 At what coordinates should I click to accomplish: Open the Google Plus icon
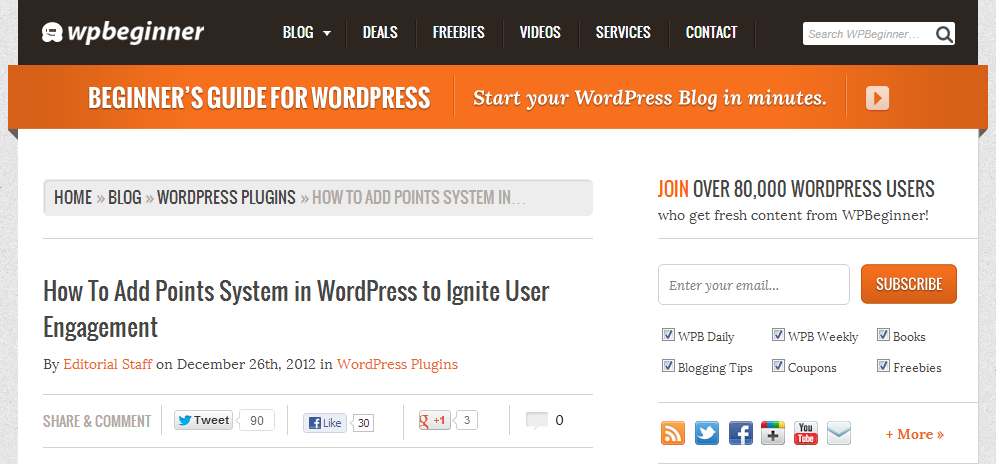point(773,433)
